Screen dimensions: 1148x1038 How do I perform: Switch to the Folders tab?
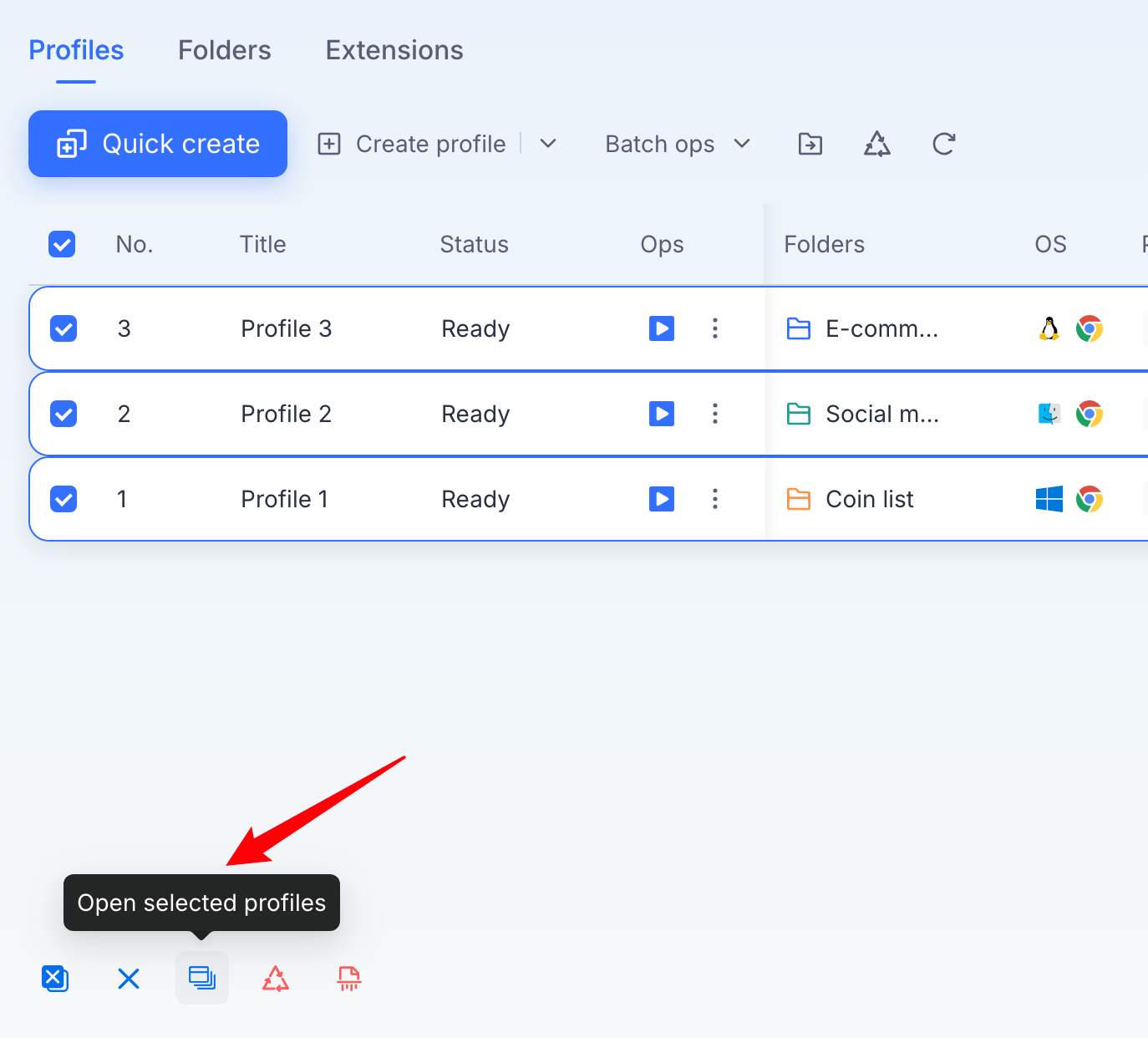click(225, 50)
